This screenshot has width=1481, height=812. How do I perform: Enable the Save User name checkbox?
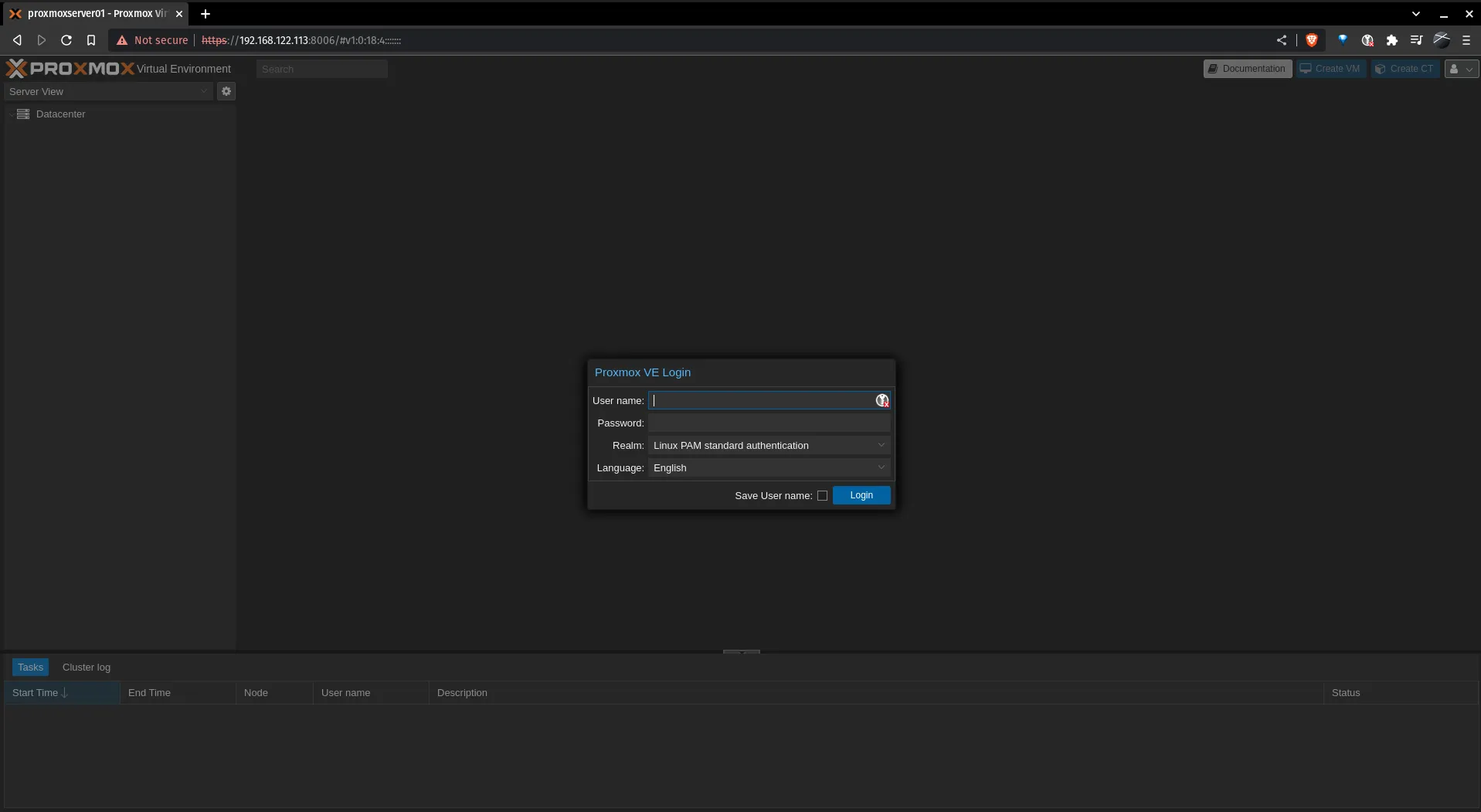pyautogui.click(x=822, y=496)
